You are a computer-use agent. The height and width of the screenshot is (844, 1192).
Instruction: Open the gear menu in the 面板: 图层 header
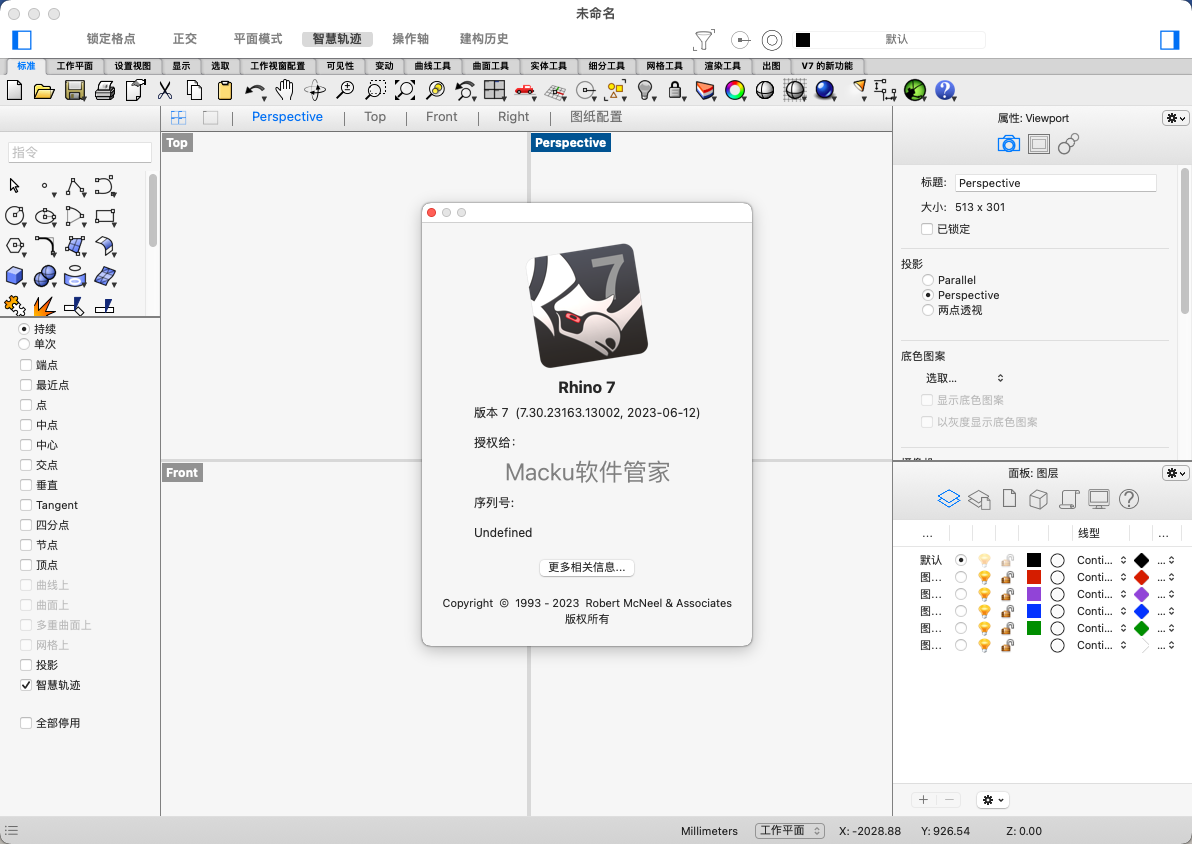(x=1175, y=473)
